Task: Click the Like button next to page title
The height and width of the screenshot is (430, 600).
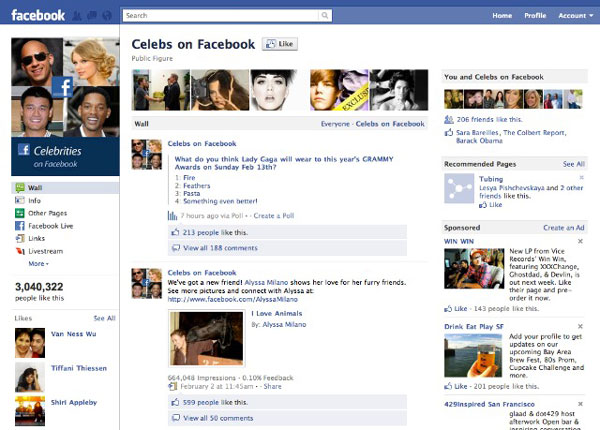Action: (280, 44)
